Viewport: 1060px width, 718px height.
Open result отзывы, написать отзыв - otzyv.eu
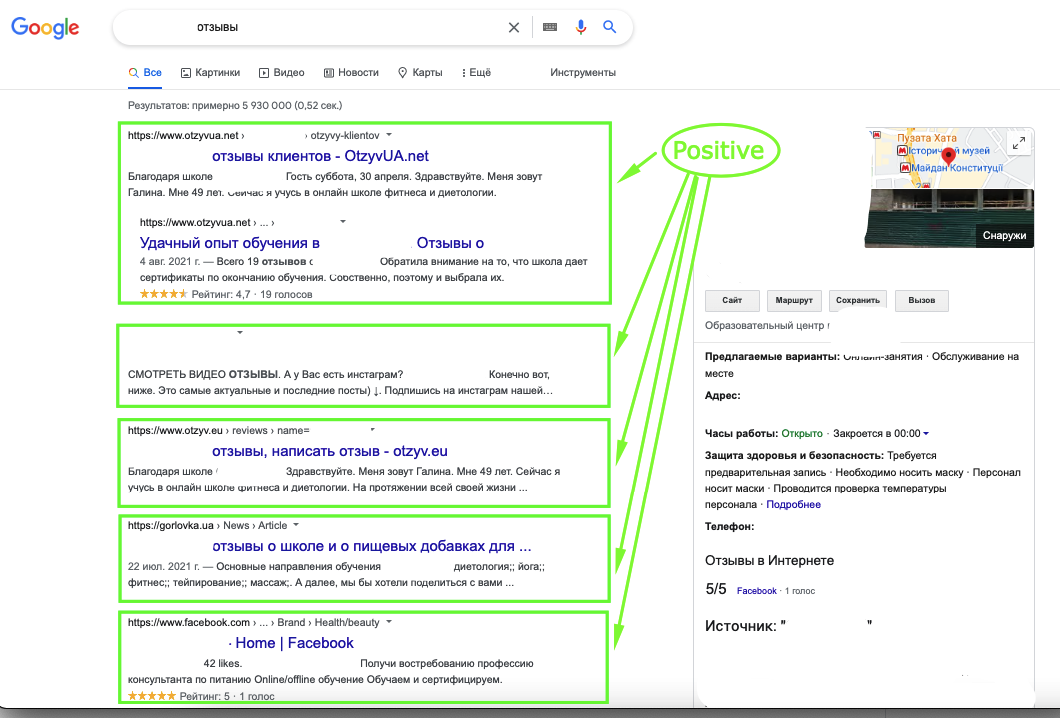330,451
